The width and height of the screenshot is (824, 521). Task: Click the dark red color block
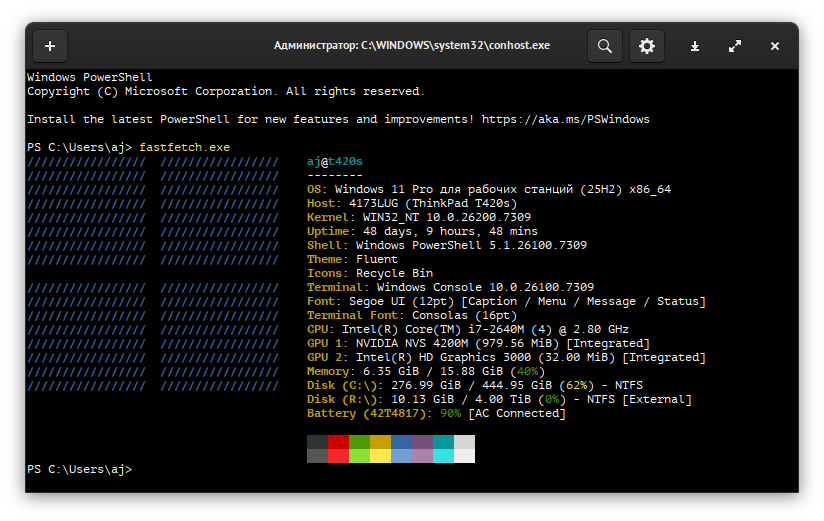pyautogui.click(x=338, y=442)
